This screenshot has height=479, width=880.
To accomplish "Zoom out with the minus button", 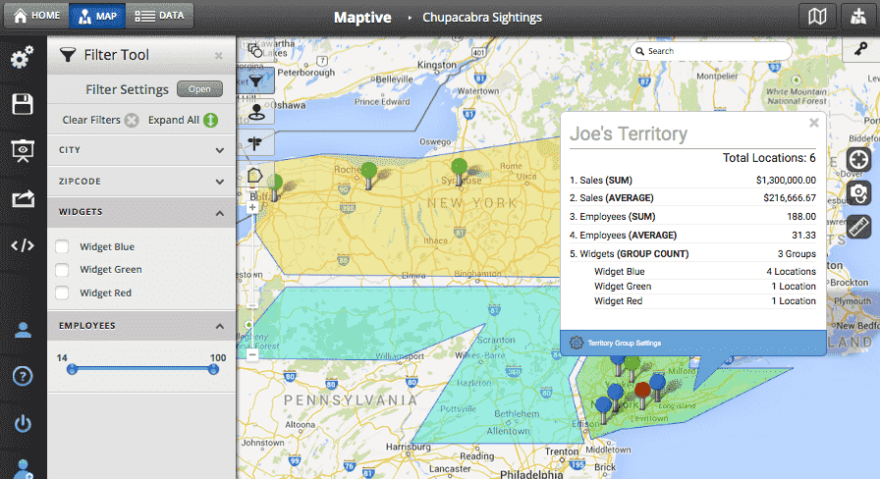I will point(253,355).
